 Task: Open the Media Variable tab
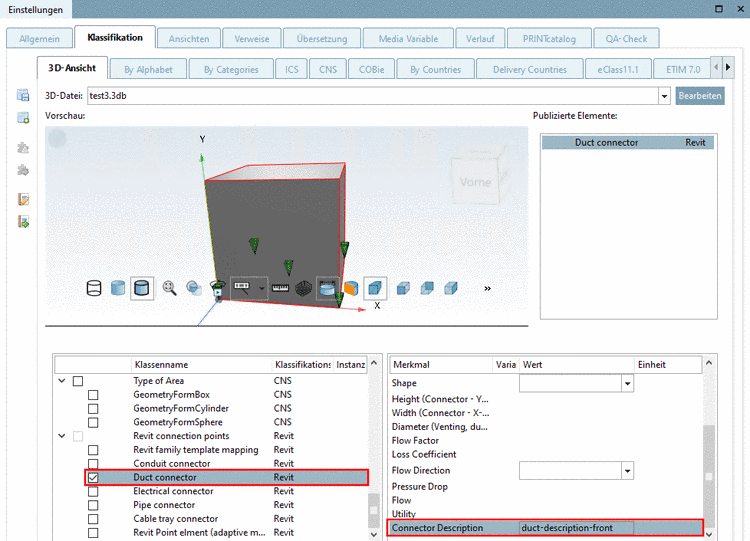(x=408, y=38)
